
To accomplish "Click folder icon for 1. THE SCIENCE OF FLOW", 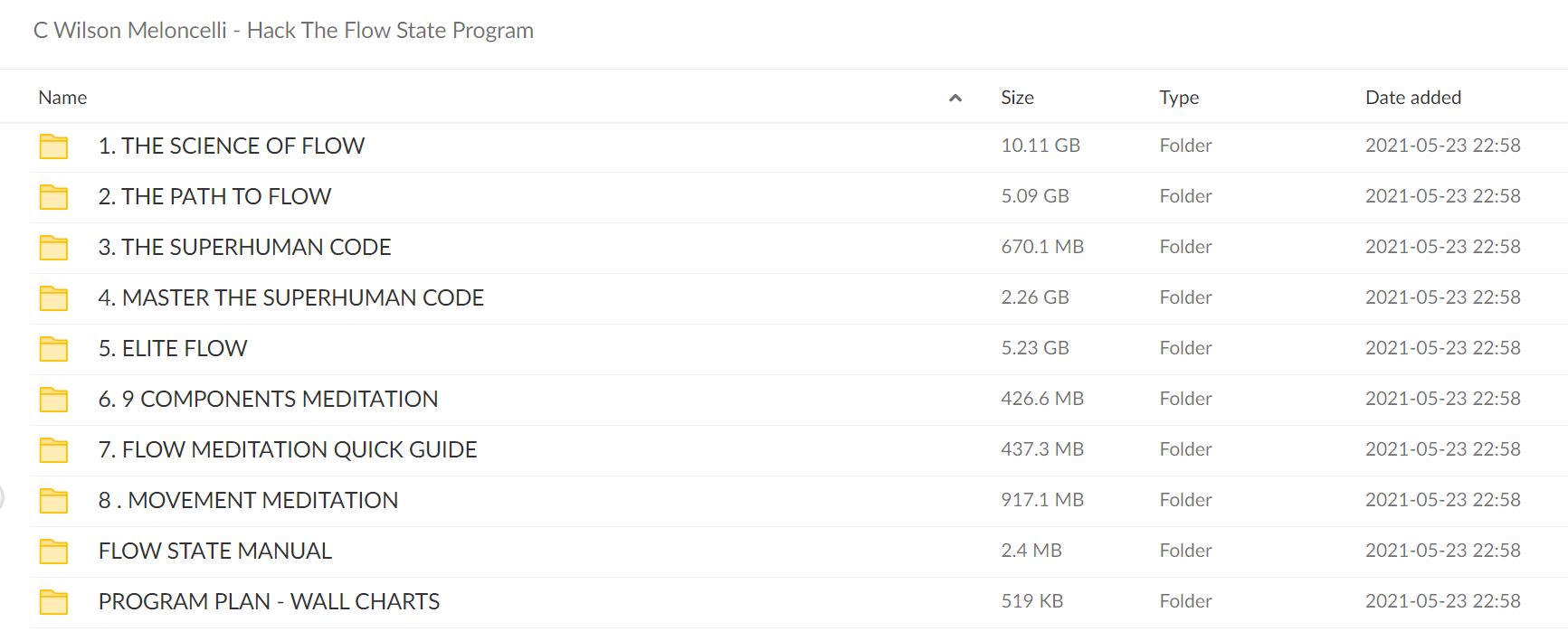I will click(53, 146).
